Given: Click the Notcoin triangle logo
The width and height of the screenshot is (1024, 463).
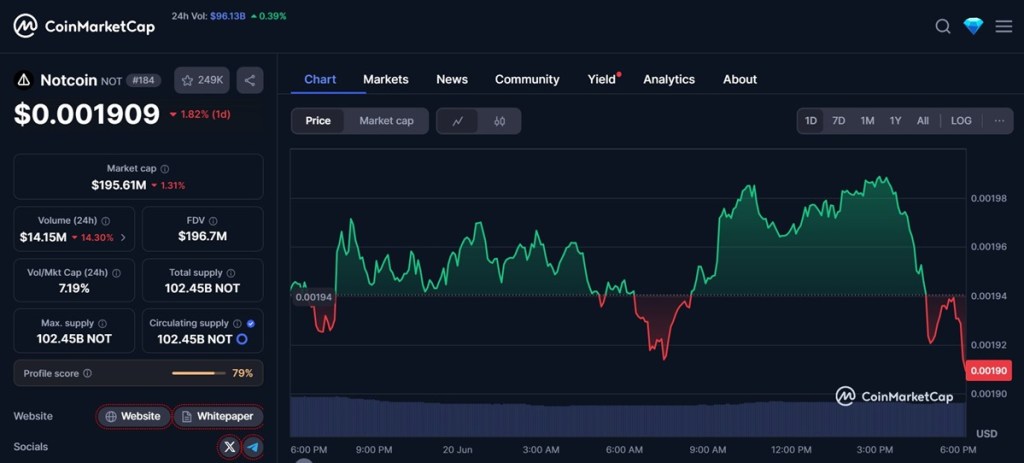Looking at the screenshot, I should 24,80.
